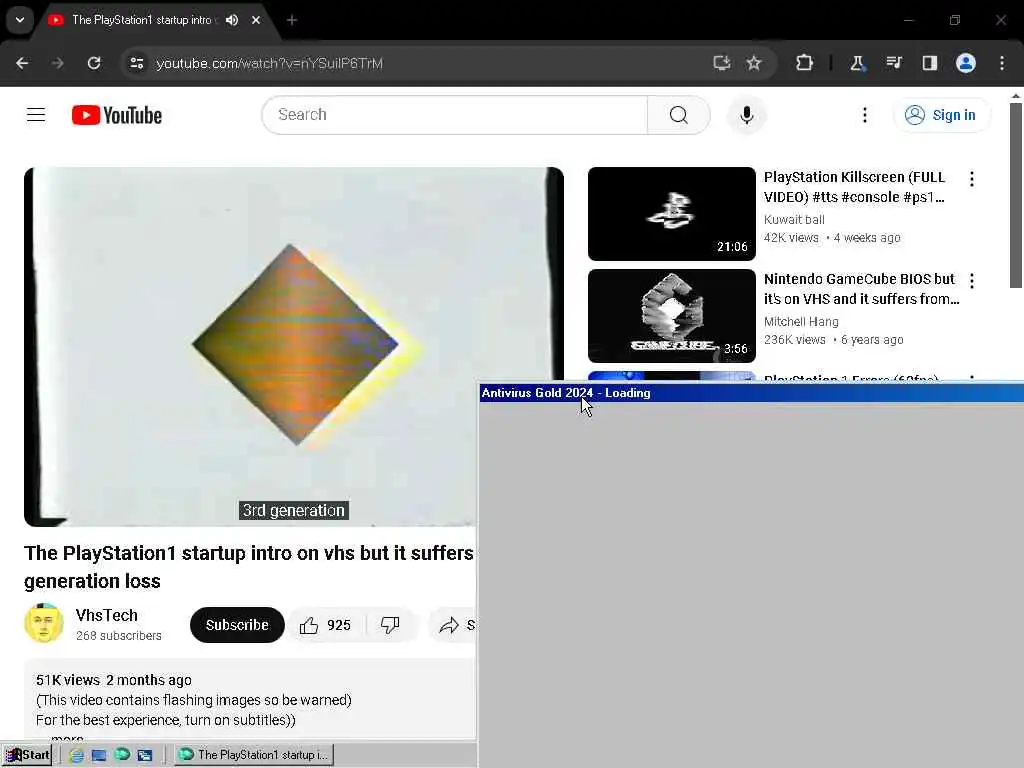Viewport: 1024px width, 768px height.
Task: Open Nintendo GameCube BIOS video thumbnail
Action: (671, 315)
